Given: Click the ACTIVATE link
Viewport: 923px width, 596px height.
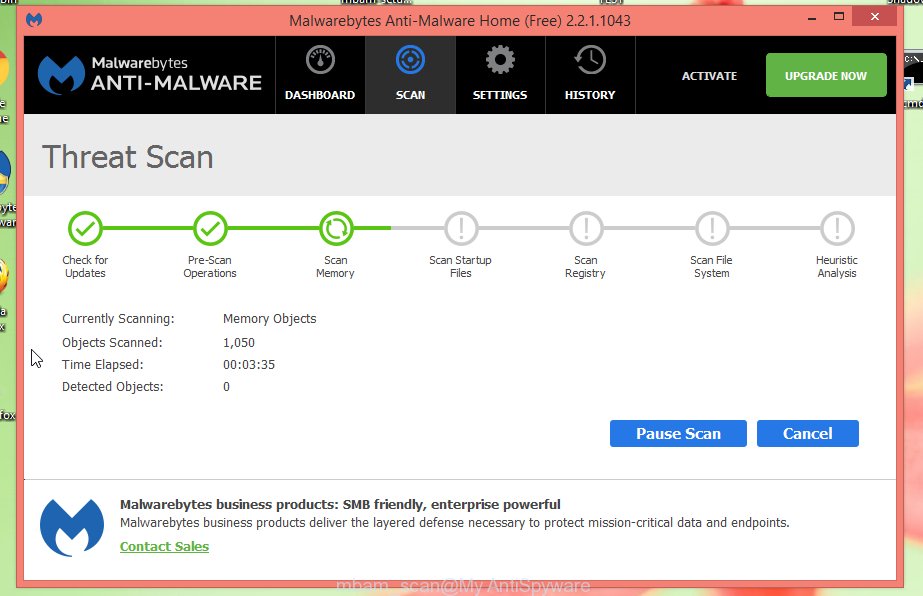Looking at the screenshot, I should click(709, 76).
